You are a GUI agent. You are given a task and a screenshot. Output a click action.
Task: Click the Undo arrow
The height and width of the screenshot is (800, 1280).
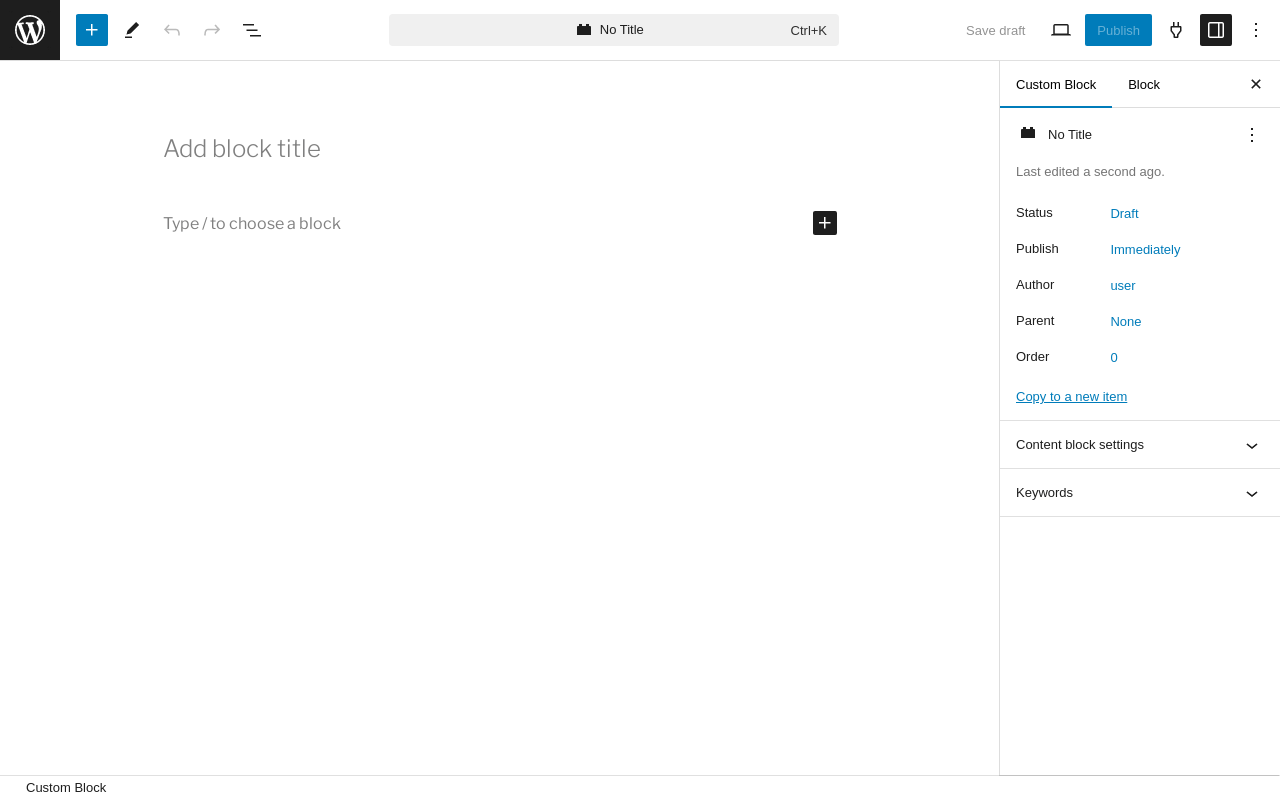[x=172, y=30]
